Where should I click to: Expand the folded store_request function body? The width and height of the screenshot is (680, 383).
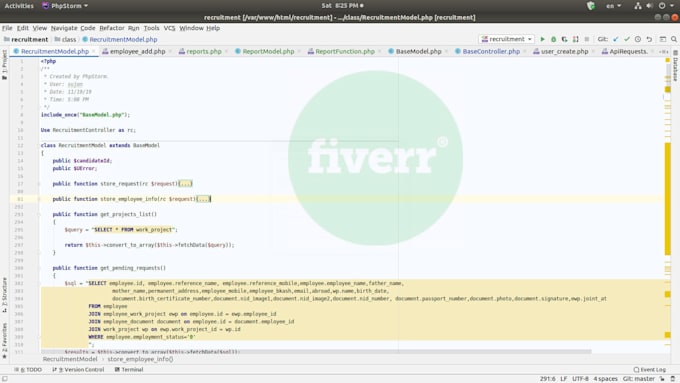[185, 183]
